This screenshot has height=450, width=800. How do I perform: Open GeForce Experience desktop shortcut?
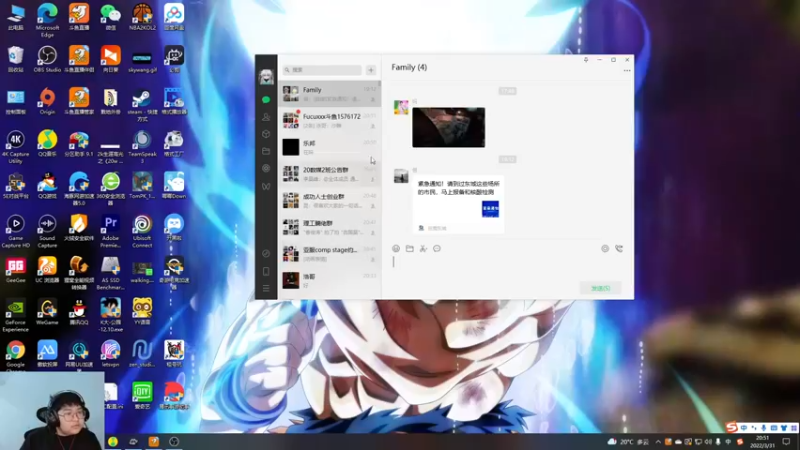pos(15,315)
